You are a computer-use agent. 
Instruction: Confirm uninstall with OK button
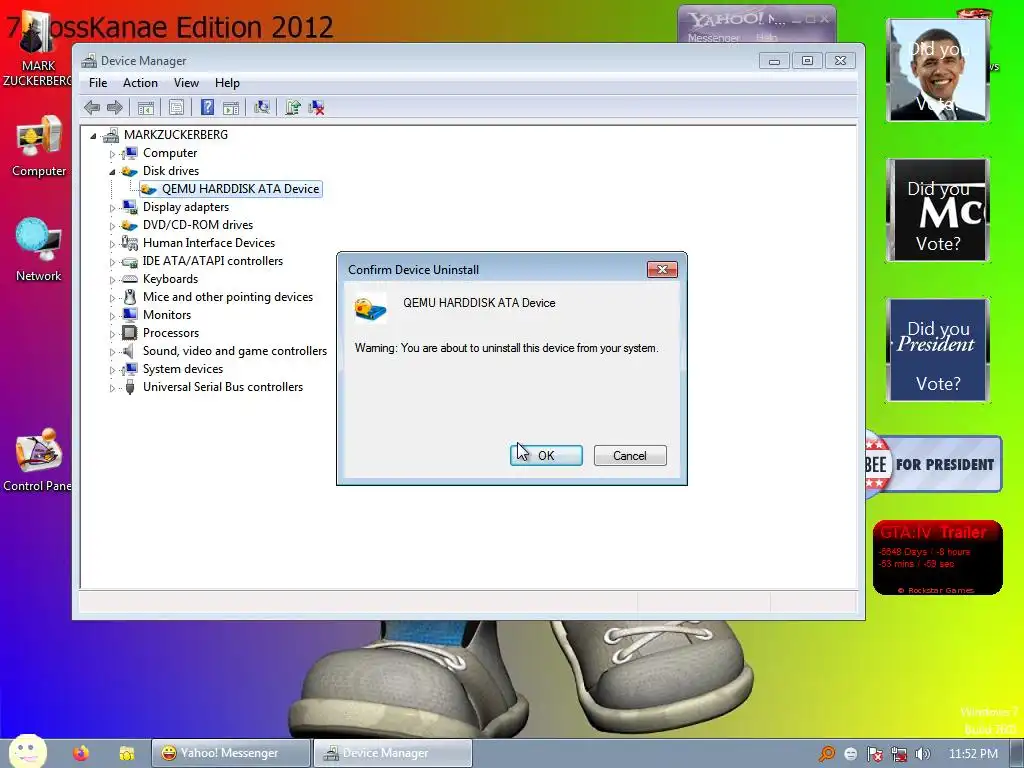click(x=546, y=455)
